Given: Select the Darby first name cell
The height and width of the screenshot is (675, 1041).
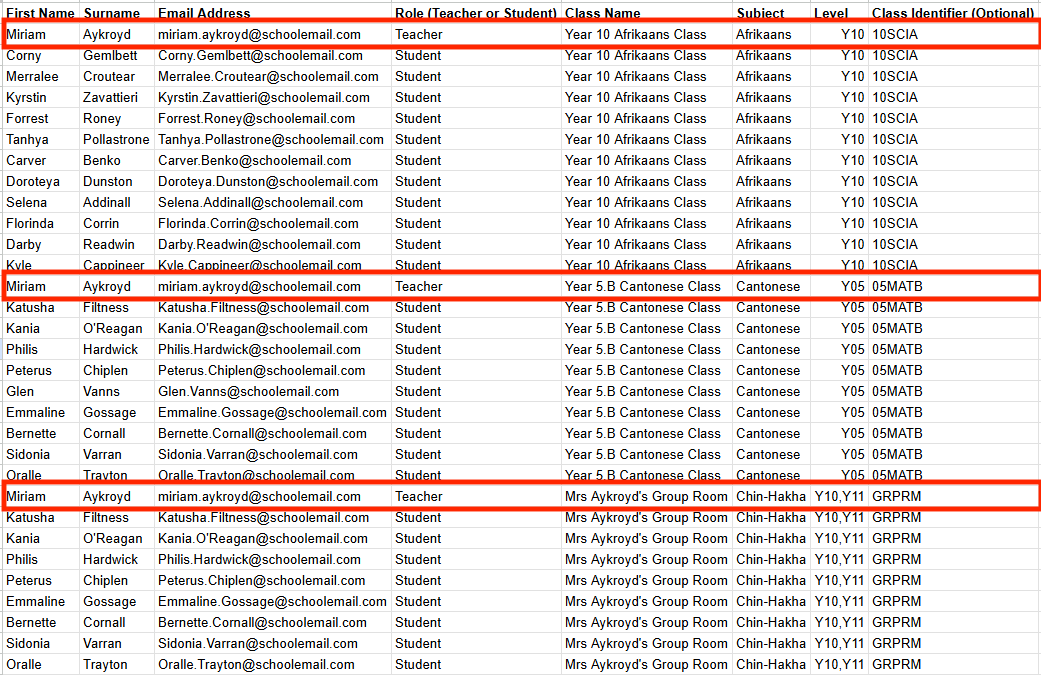Looking at the screenshot, I should (40, 245).
